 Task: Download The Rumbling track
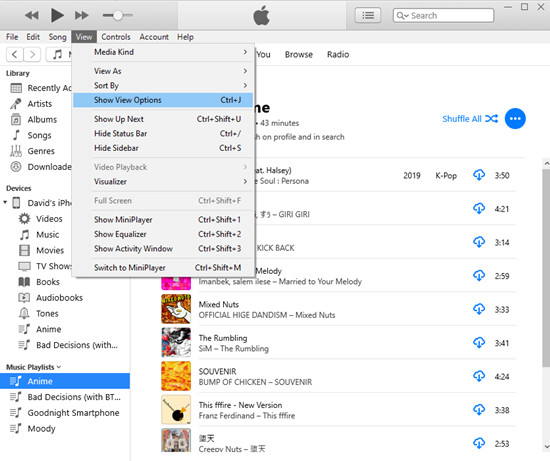click(x=479, y=343)
